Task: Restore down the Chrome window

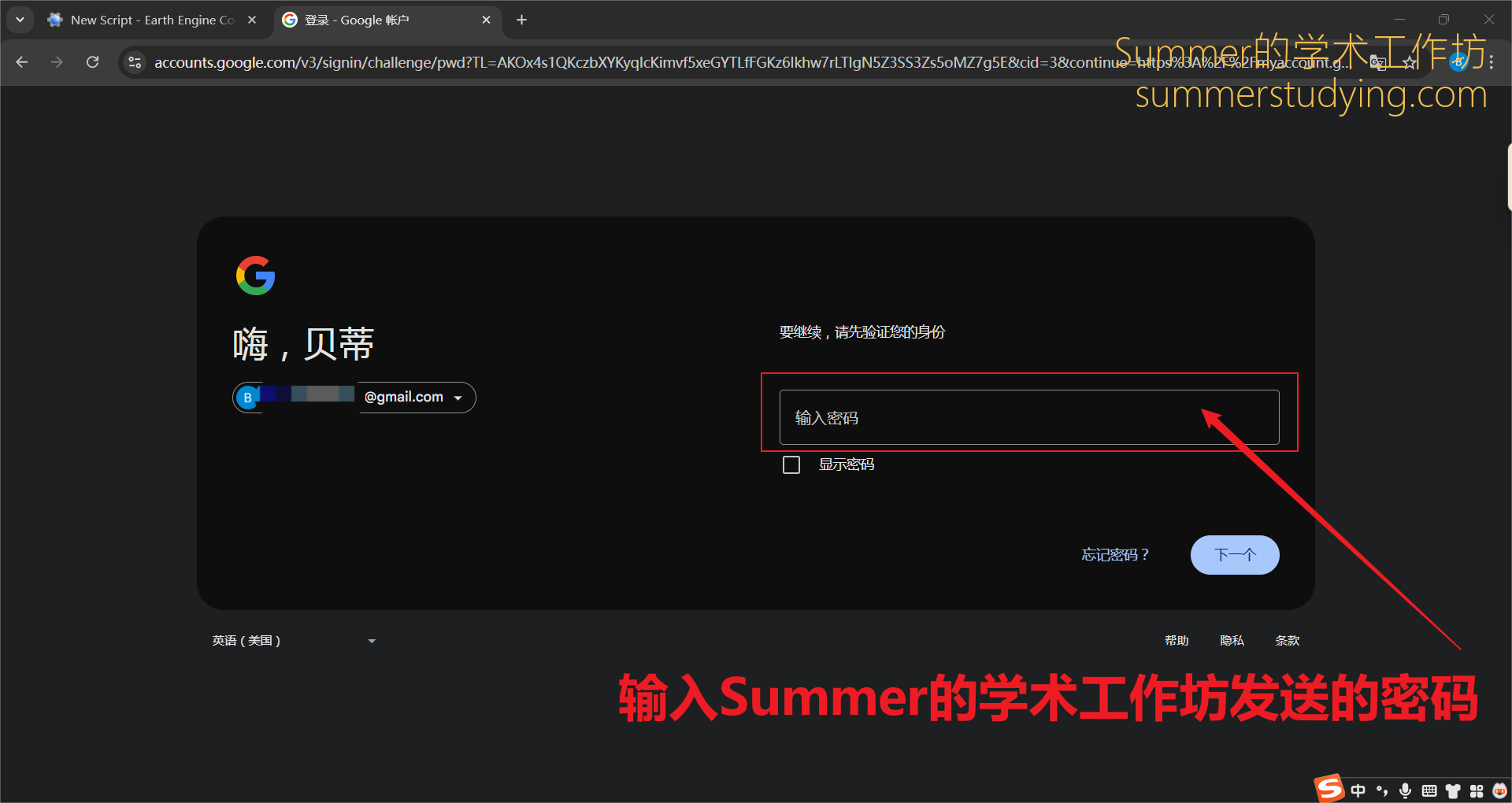Action: (1443, 20)
